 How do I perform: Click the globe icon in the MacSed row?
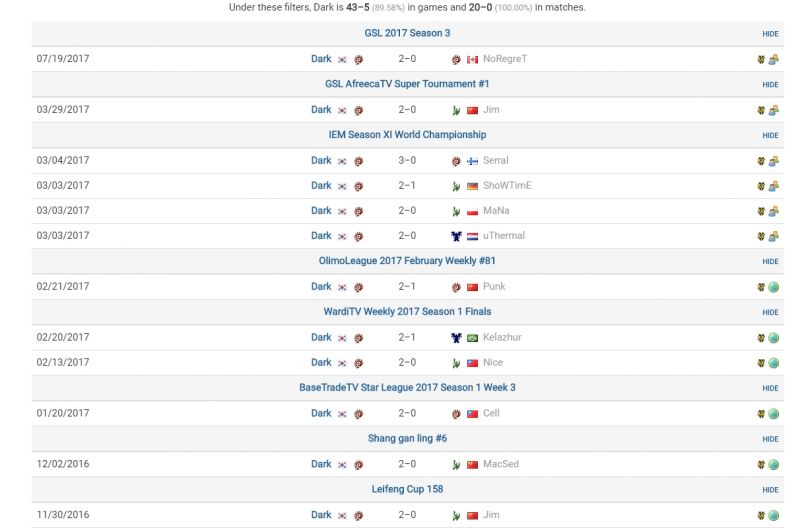tap(774, 464)
